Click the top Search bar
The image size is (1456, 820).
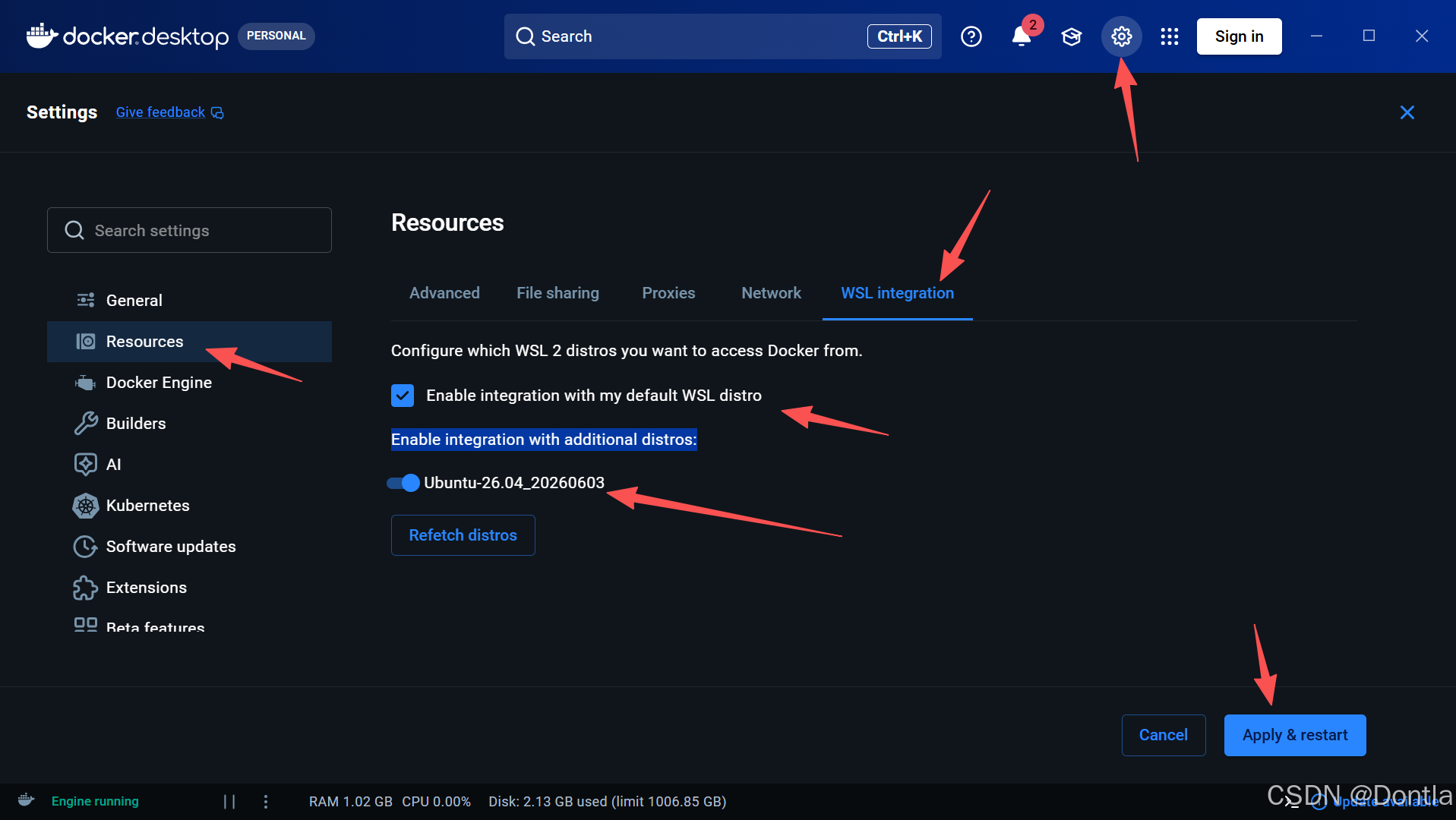coord(722,36)
